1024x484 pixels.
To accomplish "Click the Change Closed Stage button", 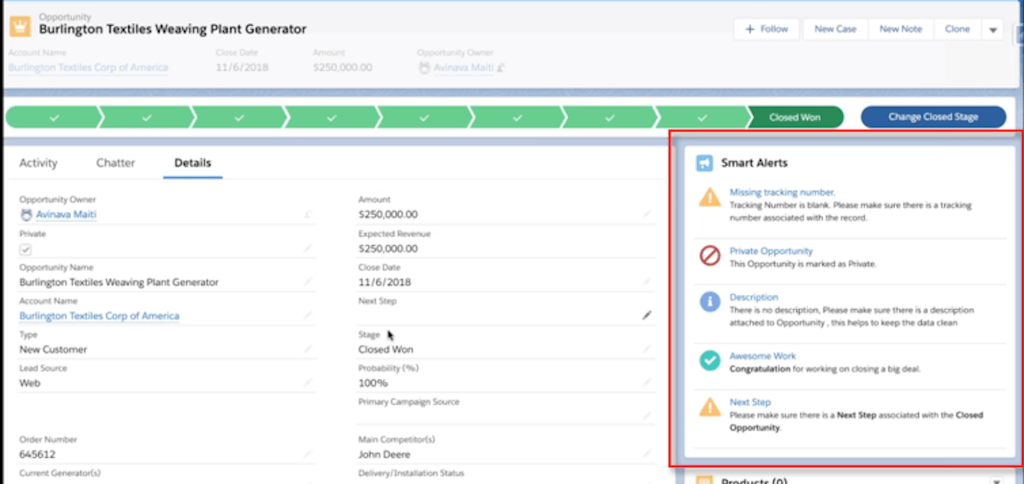I will (932, 117).
